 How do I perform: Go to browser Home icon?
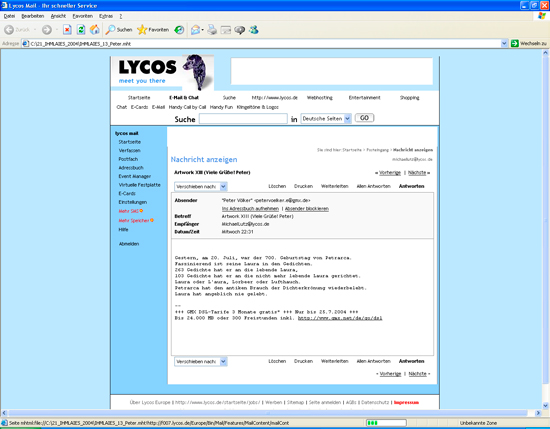(95, 30)
